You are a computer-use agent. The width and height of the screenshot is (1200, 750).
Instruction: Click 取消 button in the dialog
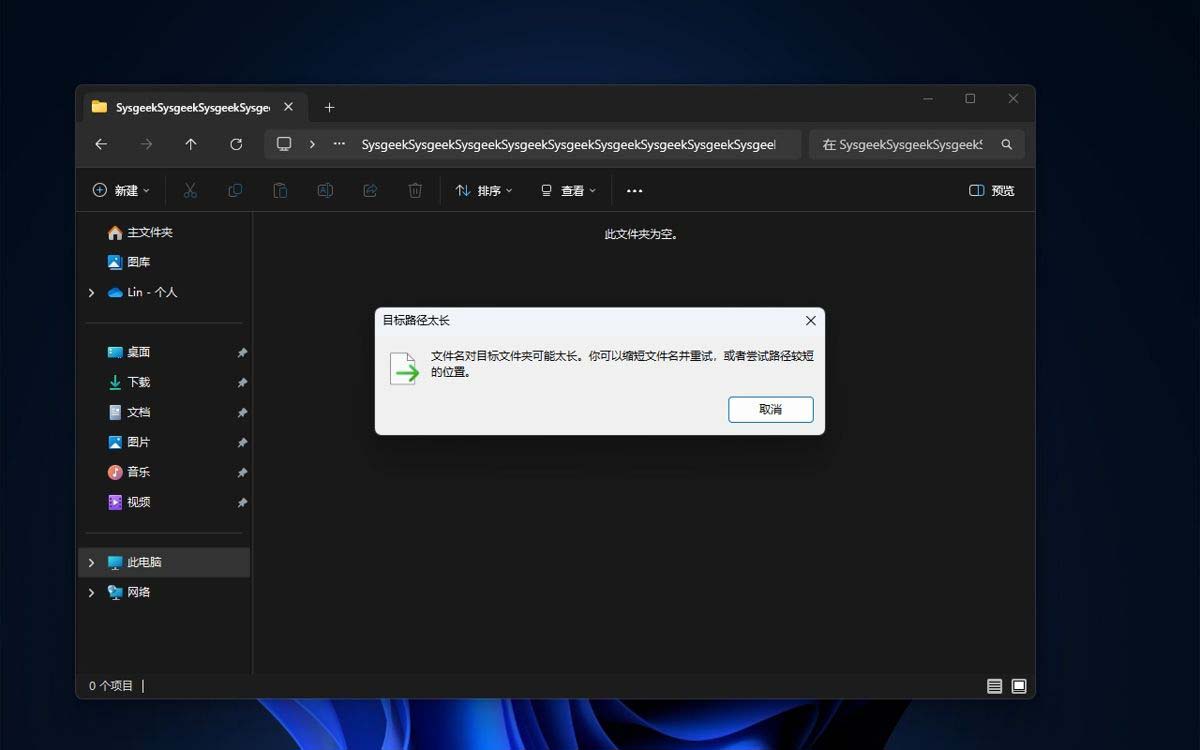[x=771, y=409]
